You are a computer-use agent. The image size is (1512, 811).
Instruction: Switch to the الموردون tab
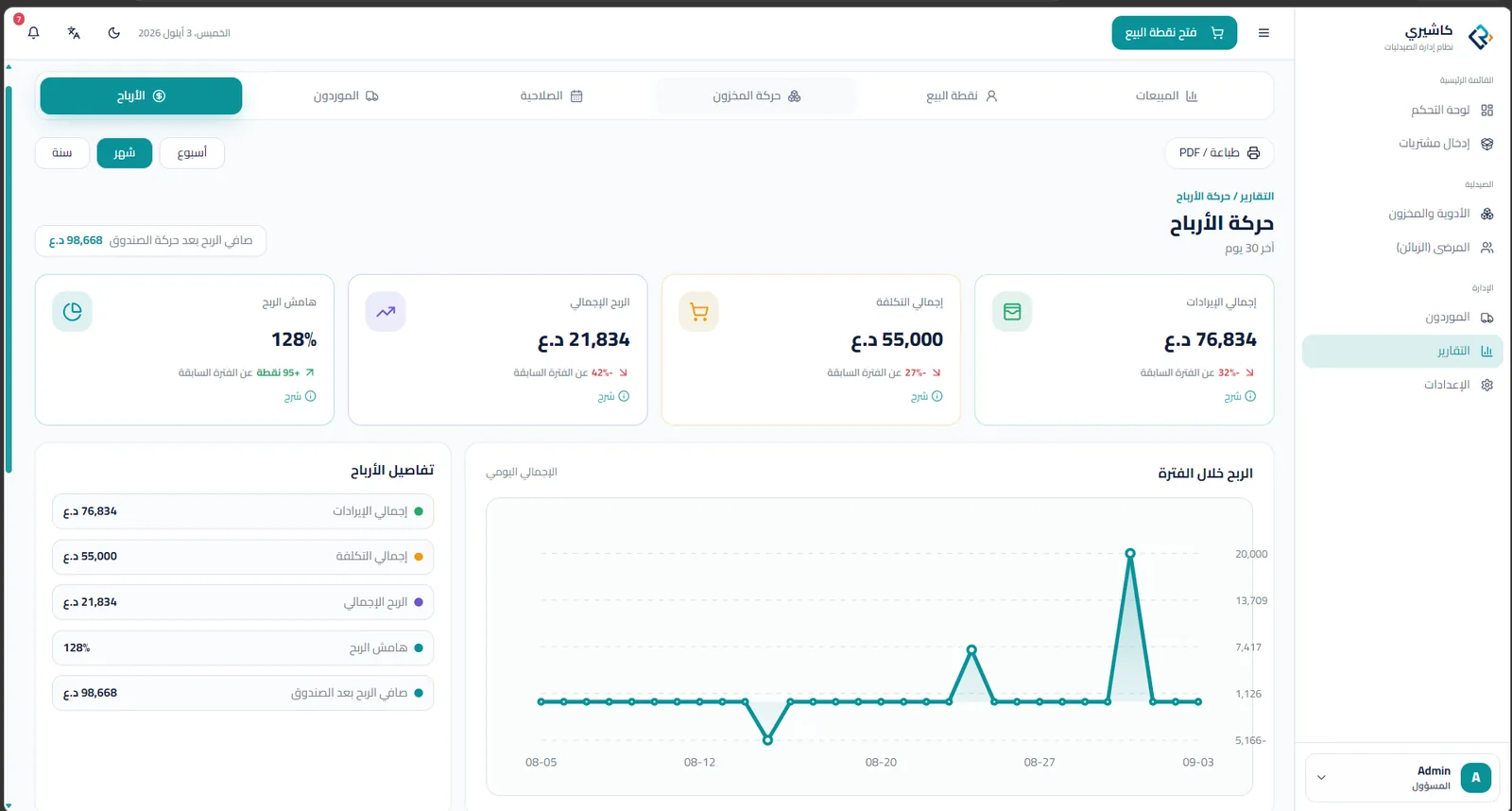pyautogui.click(x=346, y=96)
